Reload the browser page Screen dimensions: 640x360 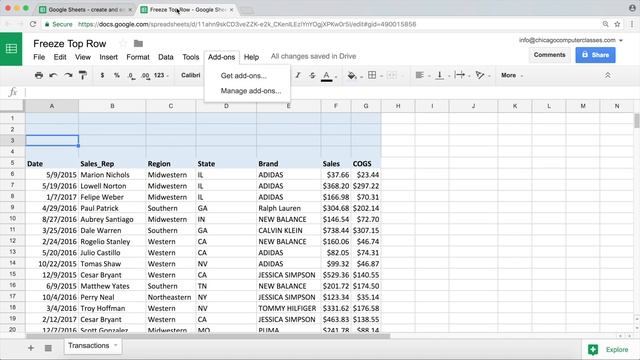coord(33,24)
